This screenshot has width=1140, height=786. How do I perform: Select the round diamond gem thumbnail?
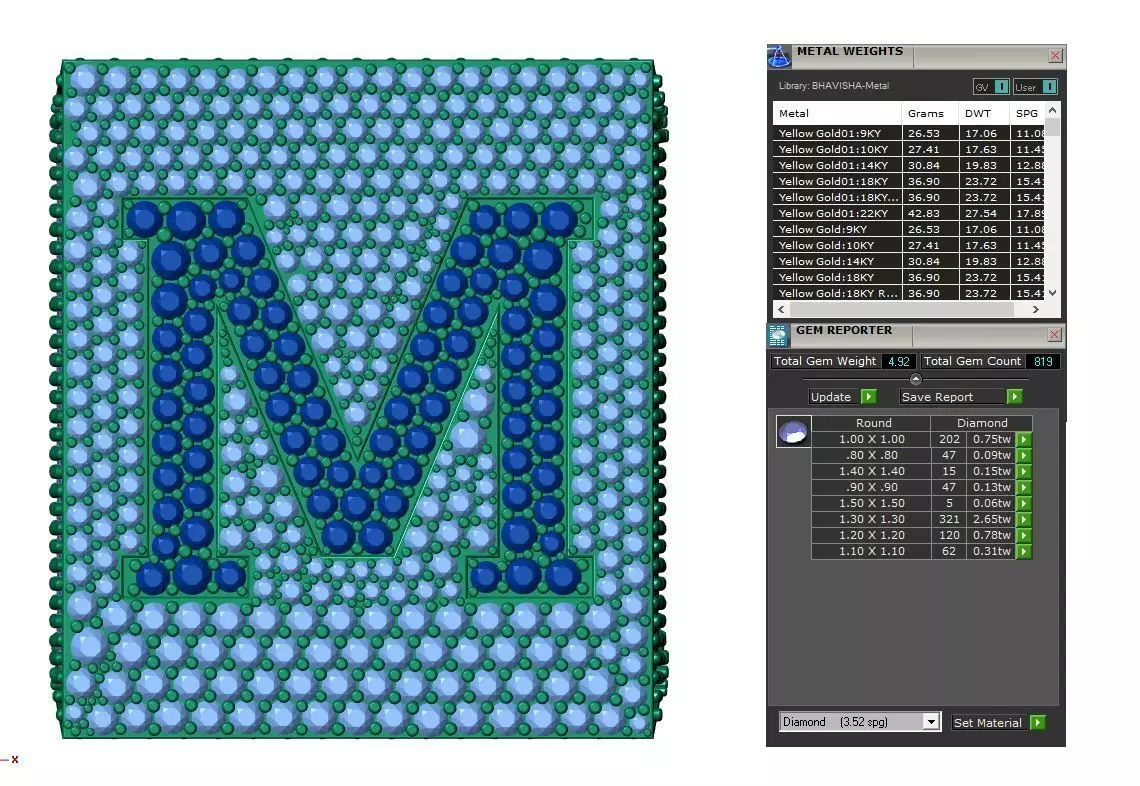coord(793,432)
